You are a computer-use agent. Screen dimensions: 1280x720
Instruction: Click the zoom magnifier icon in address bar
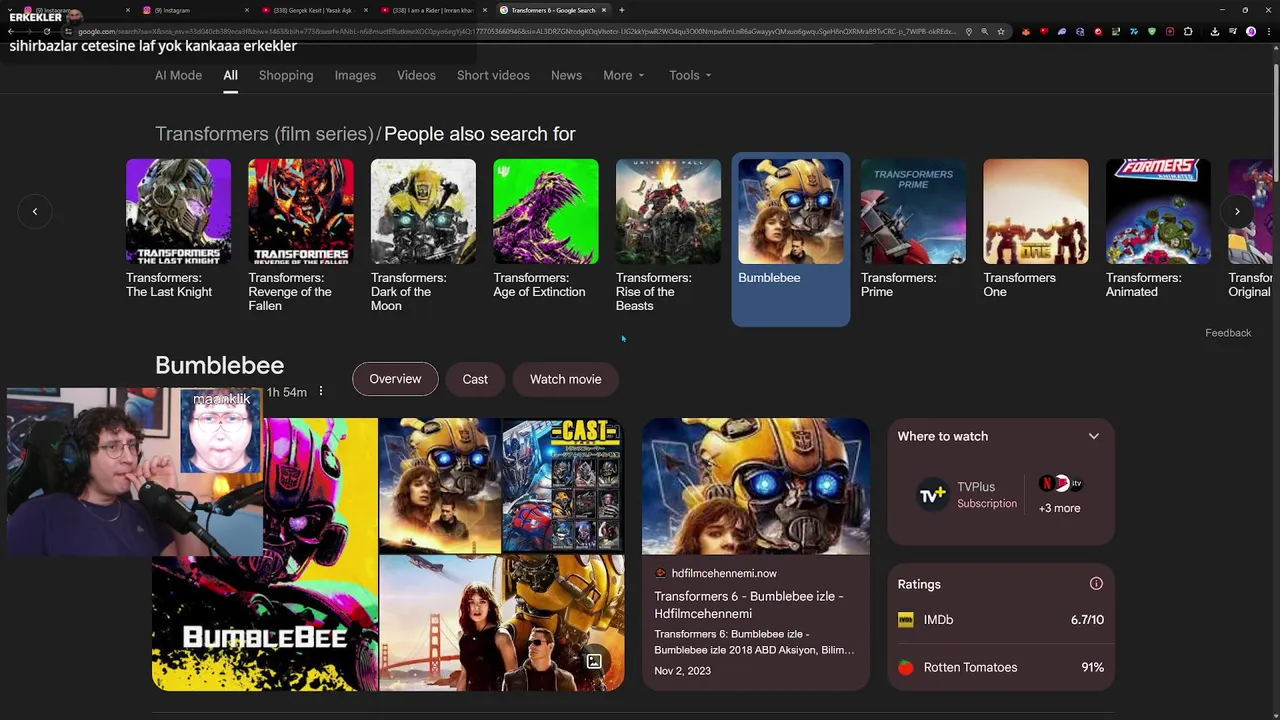coord(985,32)
